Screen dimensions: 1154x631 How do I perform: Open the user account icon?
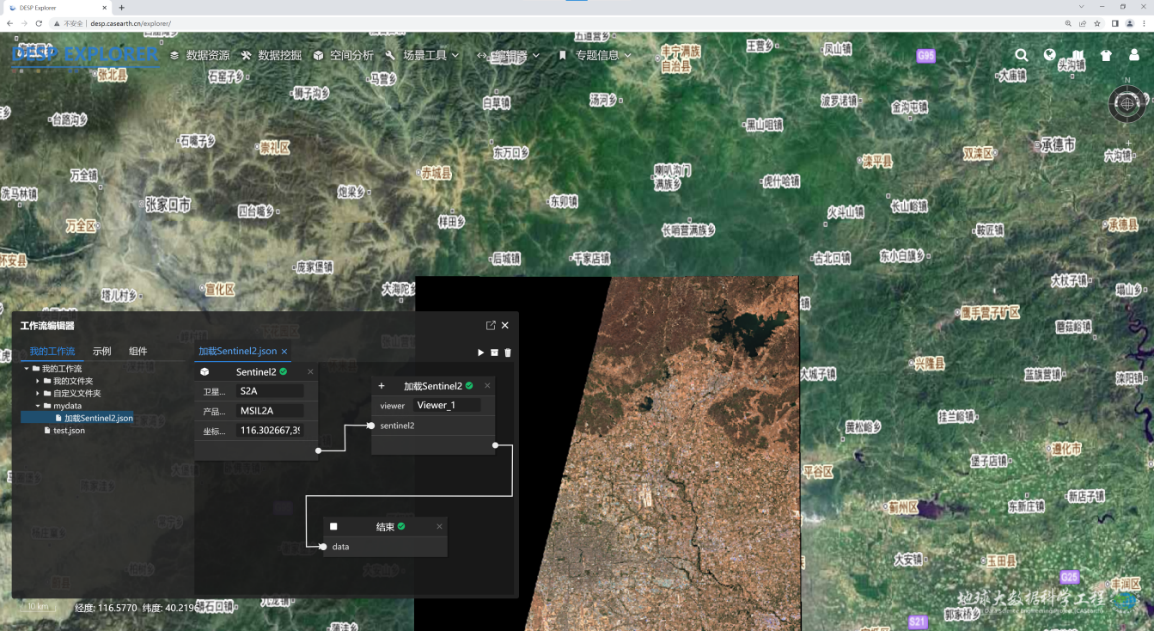point(1134,56)
